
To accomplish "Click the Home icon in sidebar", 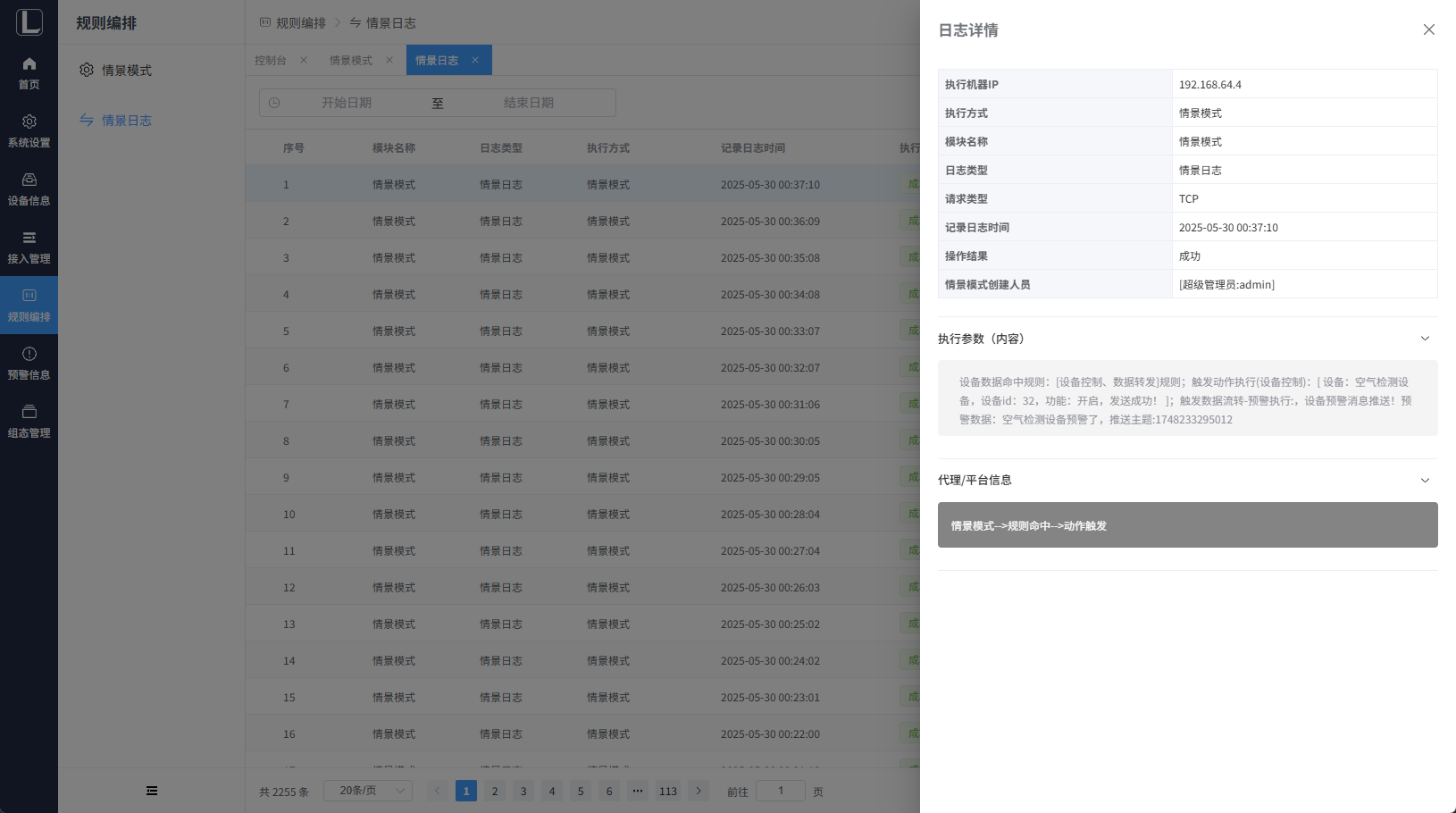I will 29,64.
